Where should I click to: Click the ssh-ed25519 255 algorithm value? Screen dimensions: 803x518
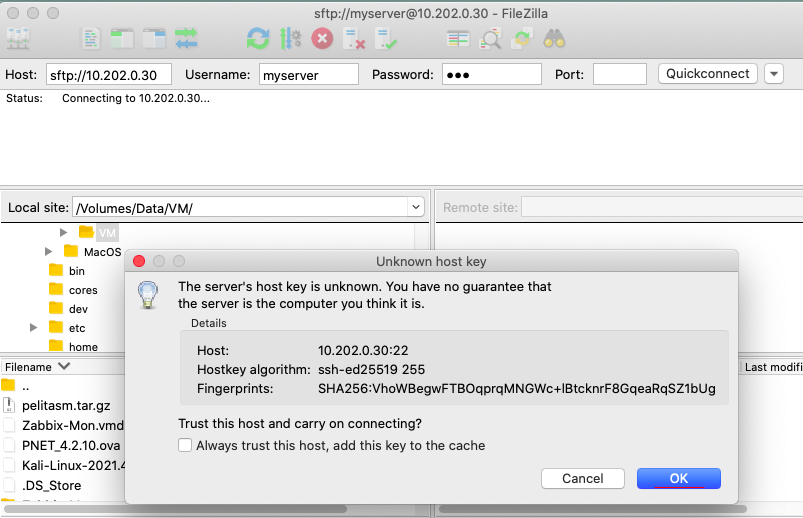coord(371,369)
